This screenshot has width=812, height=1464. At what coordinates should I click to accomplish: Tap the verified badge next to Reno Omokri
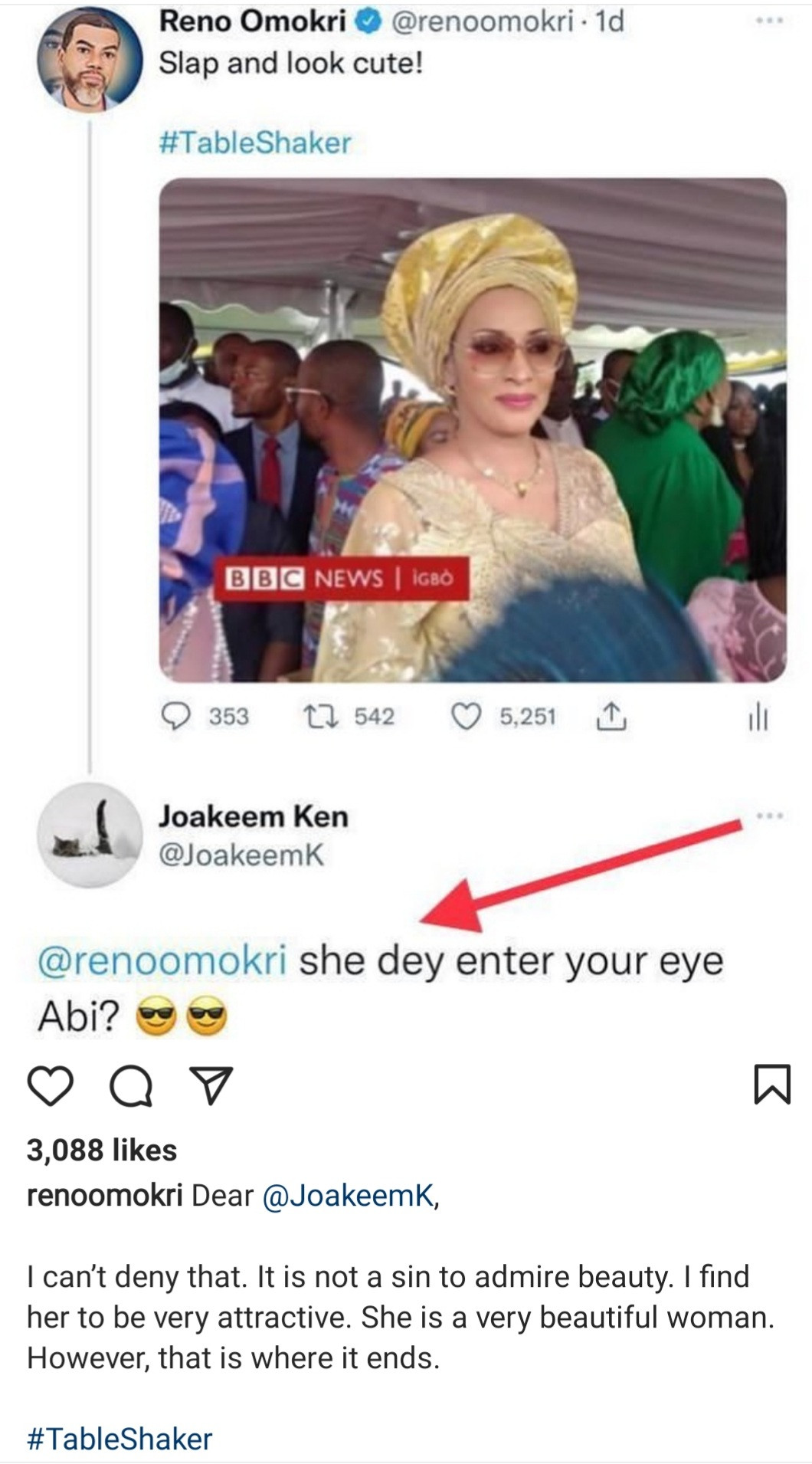[369, 20]
